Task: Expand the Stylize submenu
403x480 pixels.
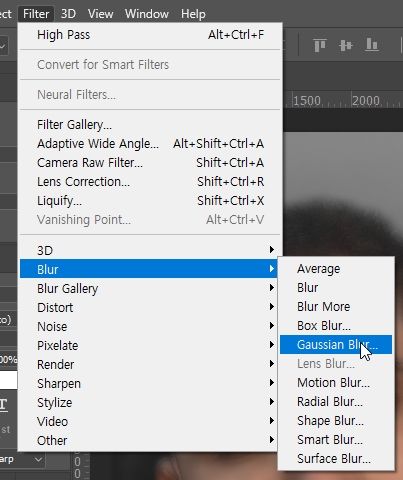Action: pos(148,402)
